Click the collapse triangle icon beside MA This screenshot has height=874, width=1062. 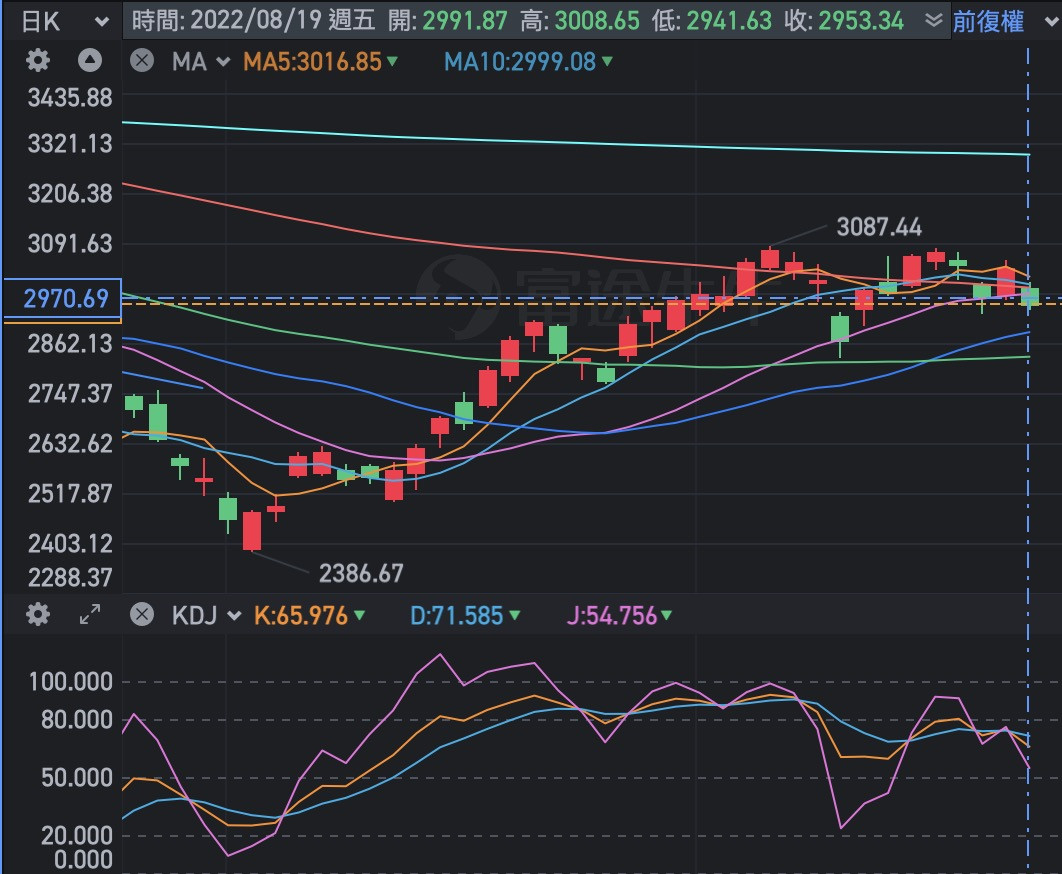pos(90,61)
